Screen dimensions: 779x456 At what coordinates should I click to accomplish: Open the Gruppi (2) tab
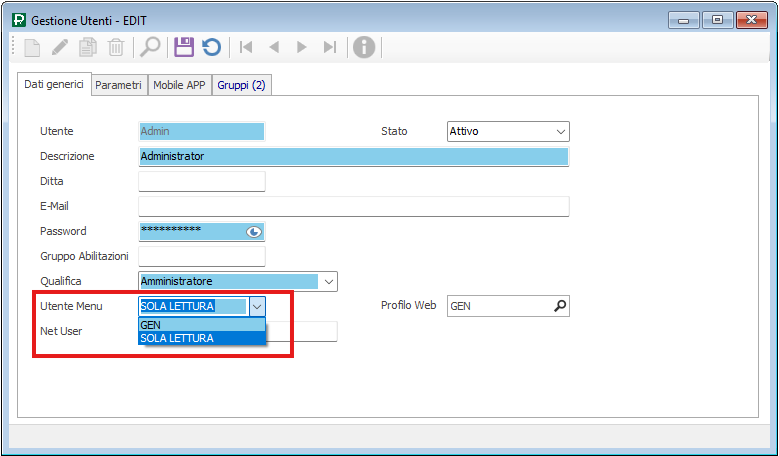point(241,86)
